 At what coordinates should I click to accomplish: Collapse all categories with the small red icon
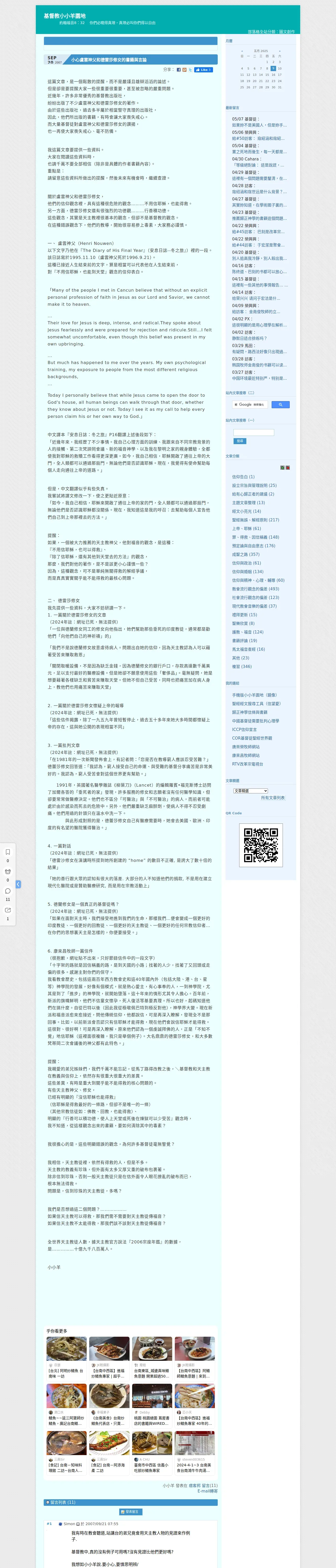[288, 468]
